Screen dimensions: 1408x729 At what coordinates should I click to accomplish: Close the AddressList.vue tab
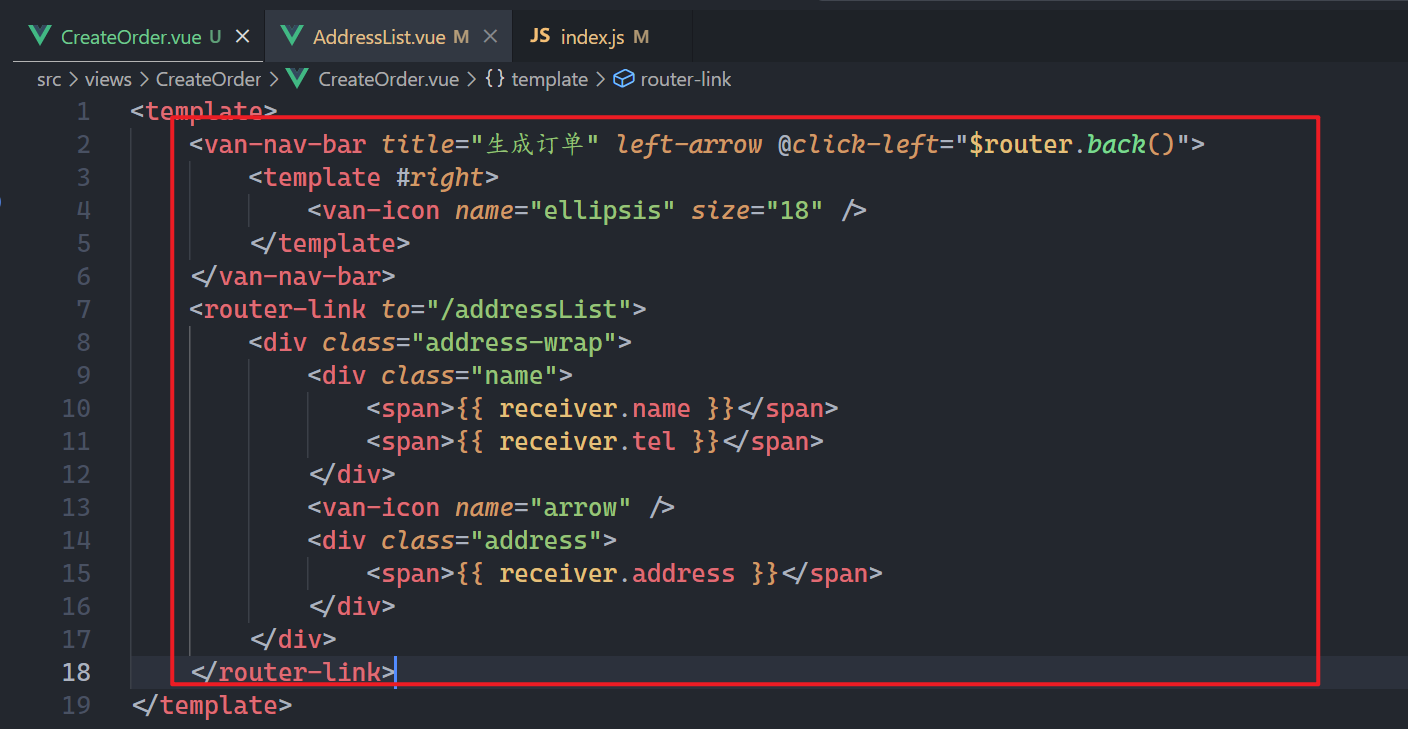[x=490, y=37]
